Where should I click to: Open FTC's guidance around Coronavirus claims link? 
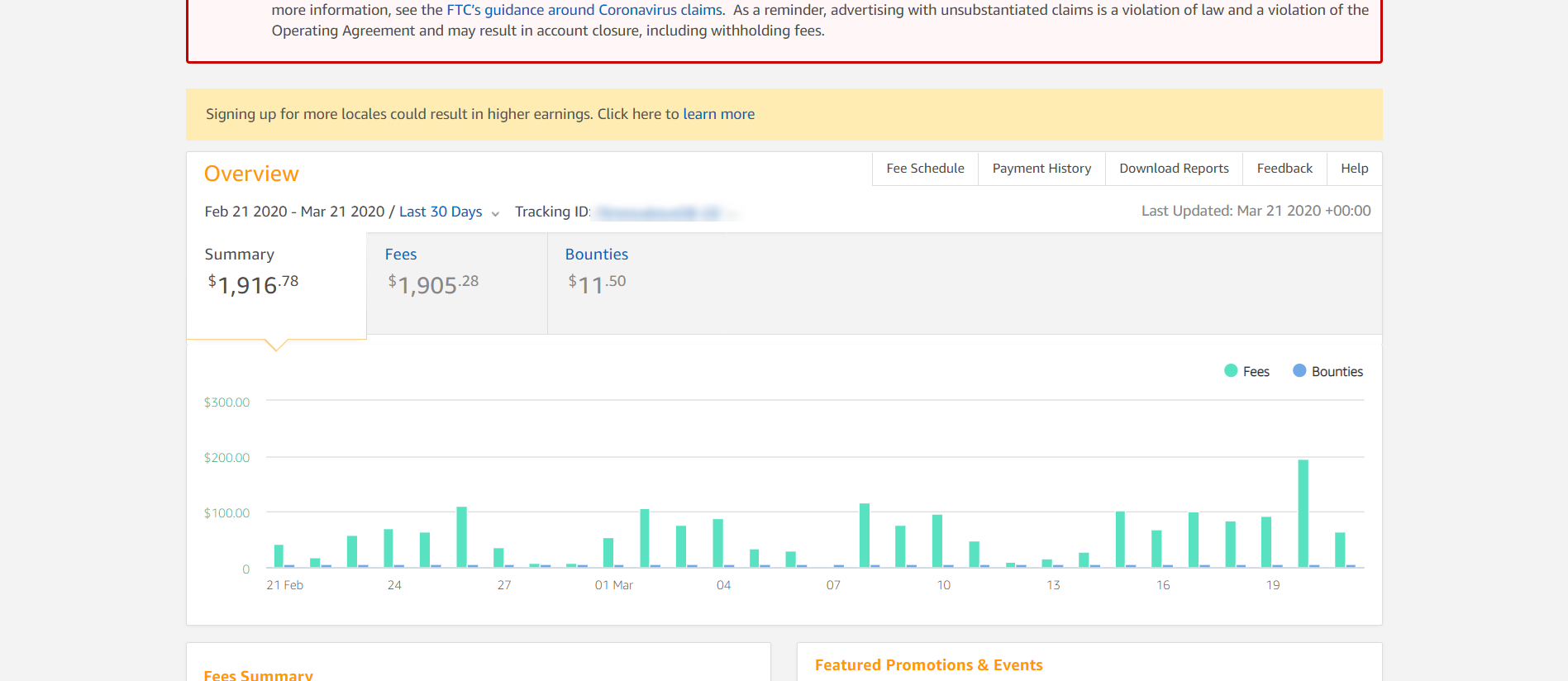pos(584,10)
